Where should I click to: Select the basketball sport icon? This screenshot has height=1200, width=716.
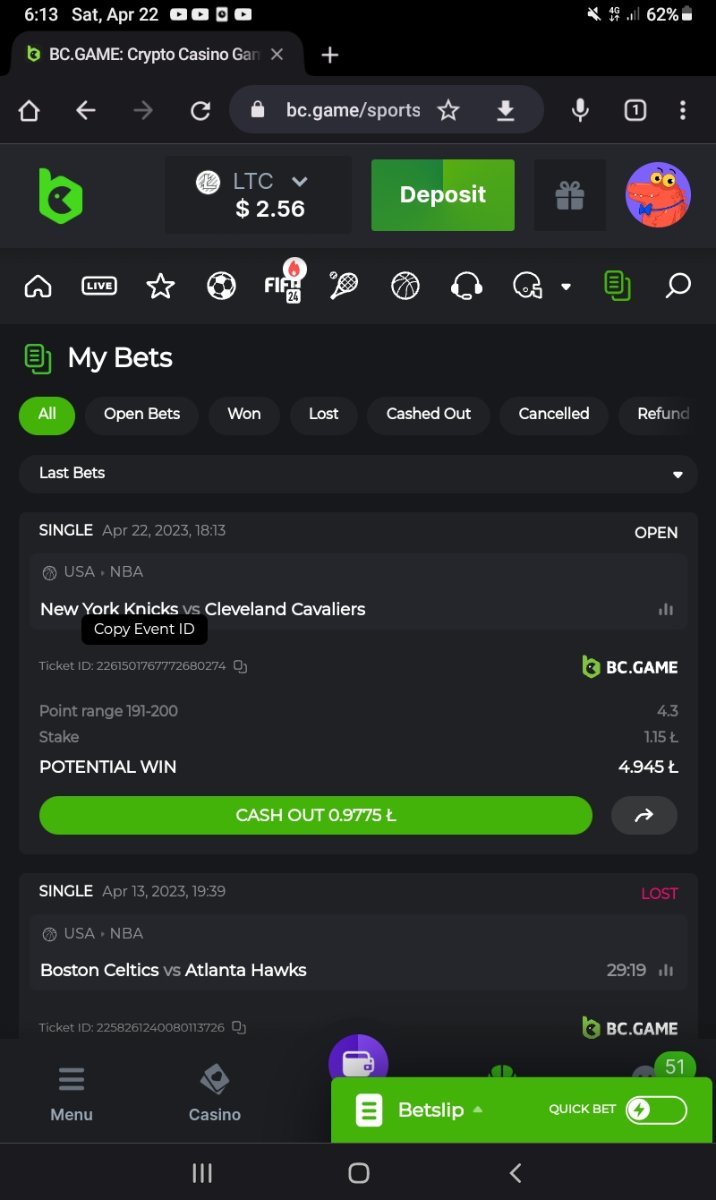(405, 287)
